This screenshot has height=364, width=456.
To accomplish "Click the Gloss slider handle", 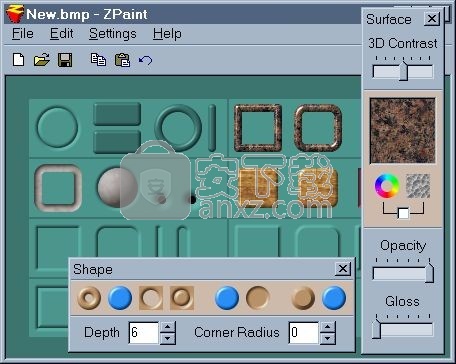I will pyautogui.click(x=376, y=329).
